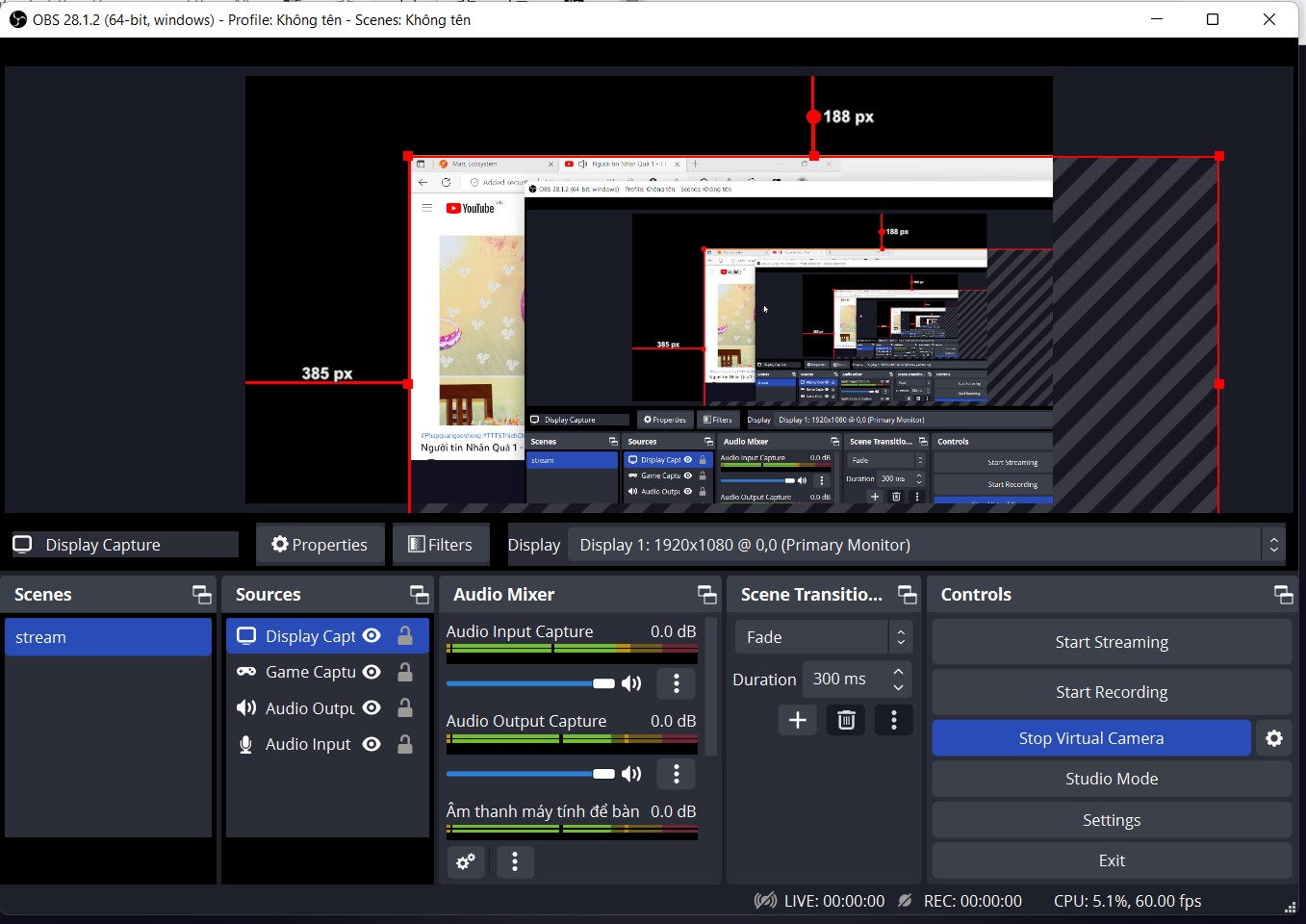Mute Audio Output Capture speaker icon
Screen dimensions: 1306x924
pos(631,774)
